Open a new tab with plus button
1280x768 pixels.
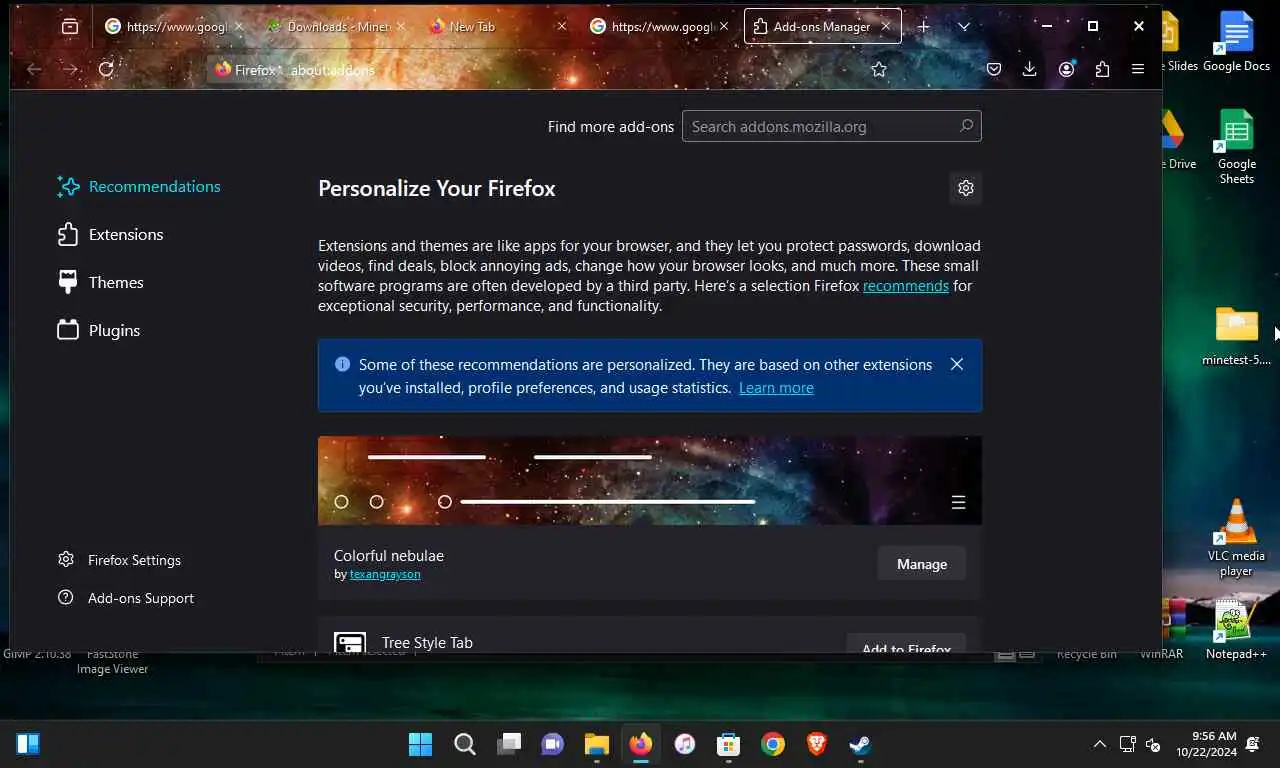coord(924,27)
